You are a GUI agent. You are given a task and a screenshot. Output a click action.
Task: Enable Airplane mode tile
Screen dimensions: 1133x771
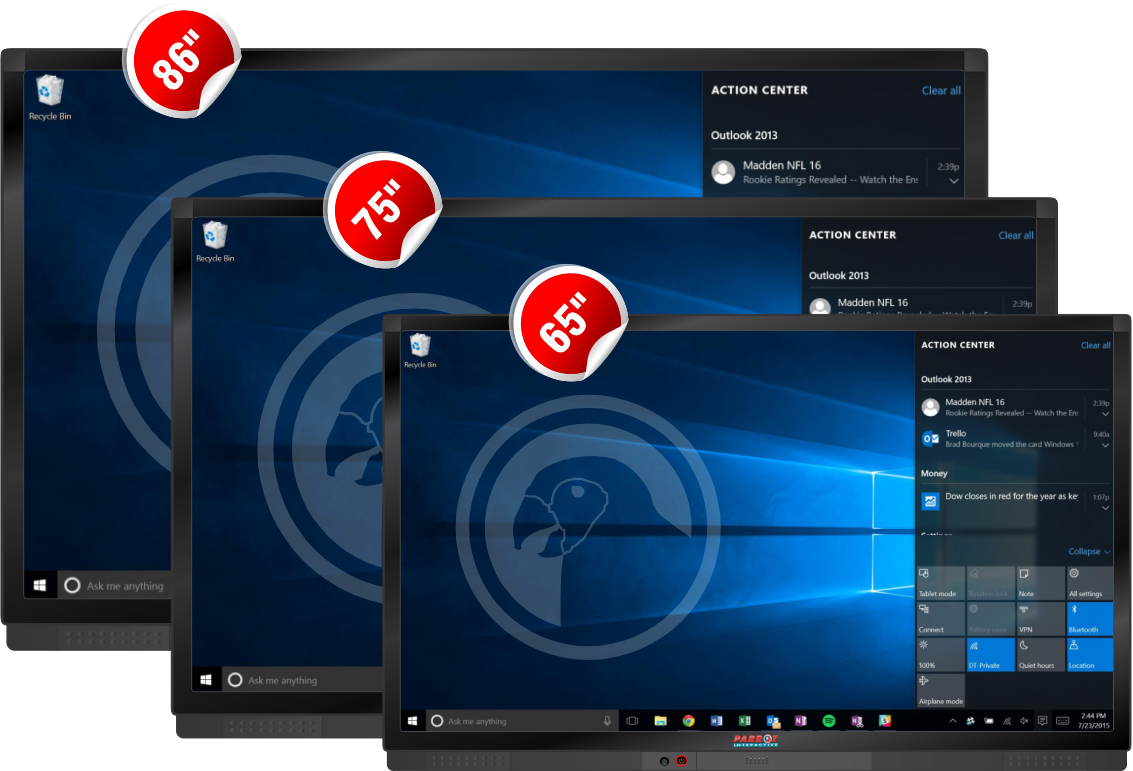pos(940,689)
